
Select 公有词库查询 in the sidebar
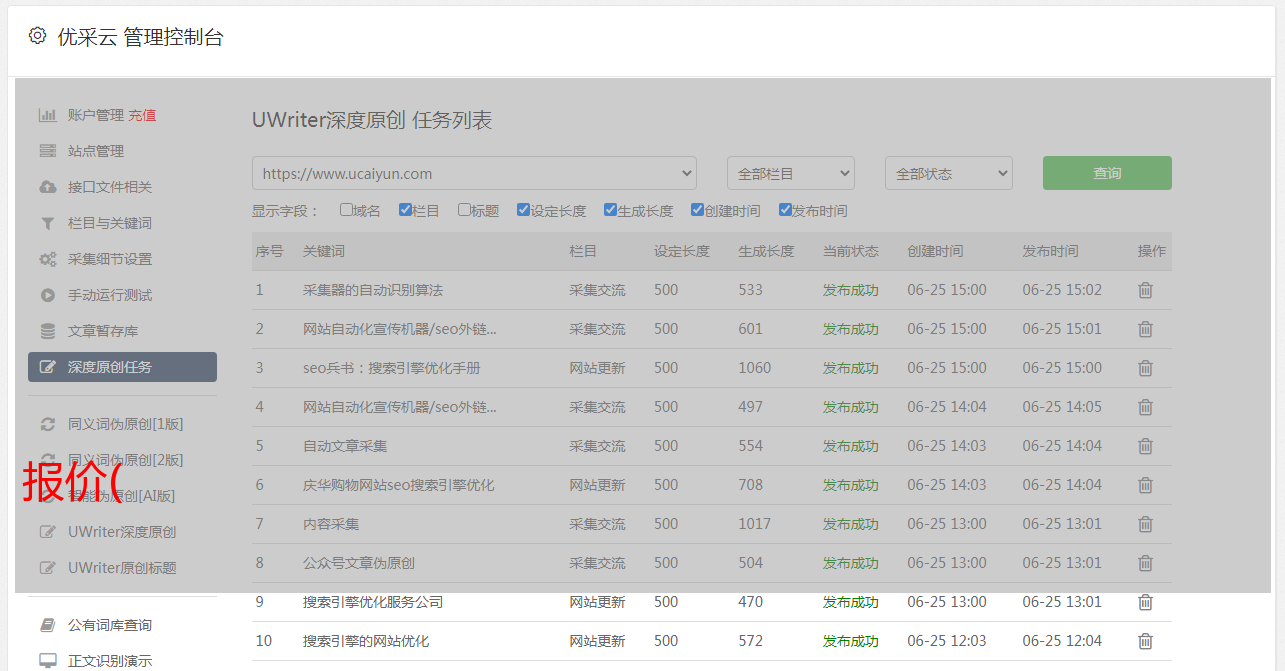pyautogui.click(x=110, y=625)
